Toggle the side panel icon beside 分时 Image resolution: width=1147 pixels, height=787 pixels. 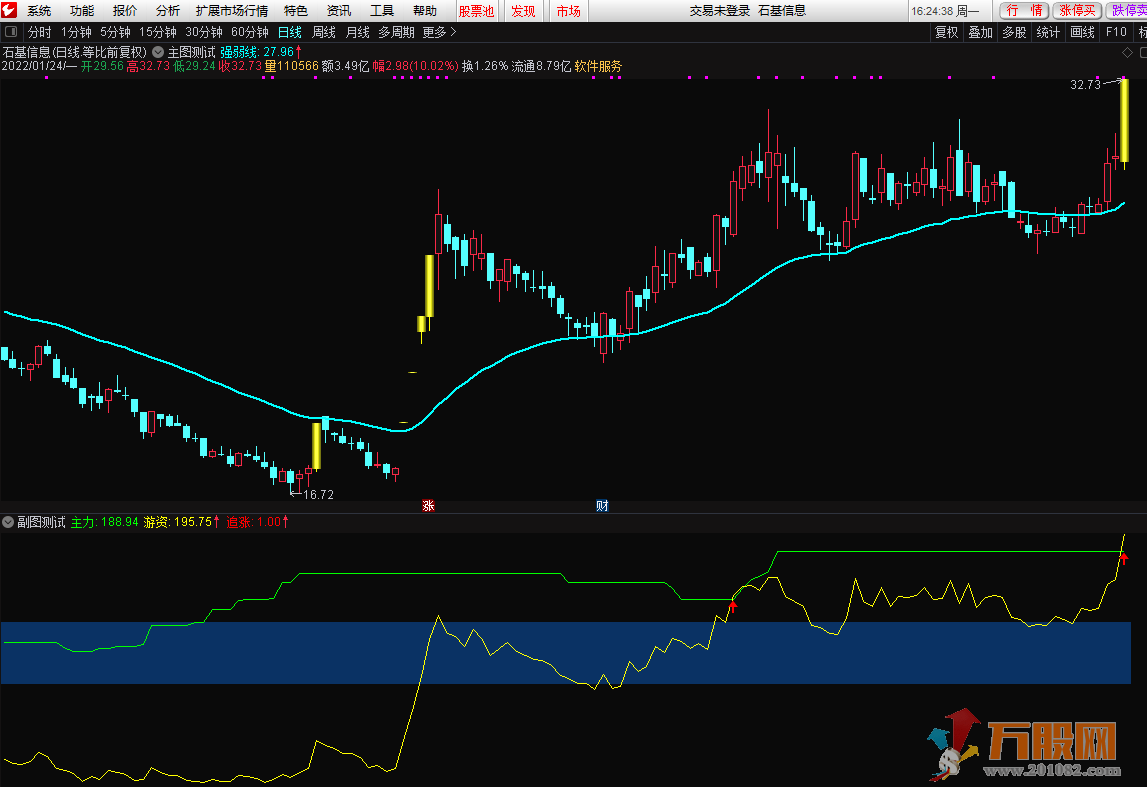[x=12, y=32]
